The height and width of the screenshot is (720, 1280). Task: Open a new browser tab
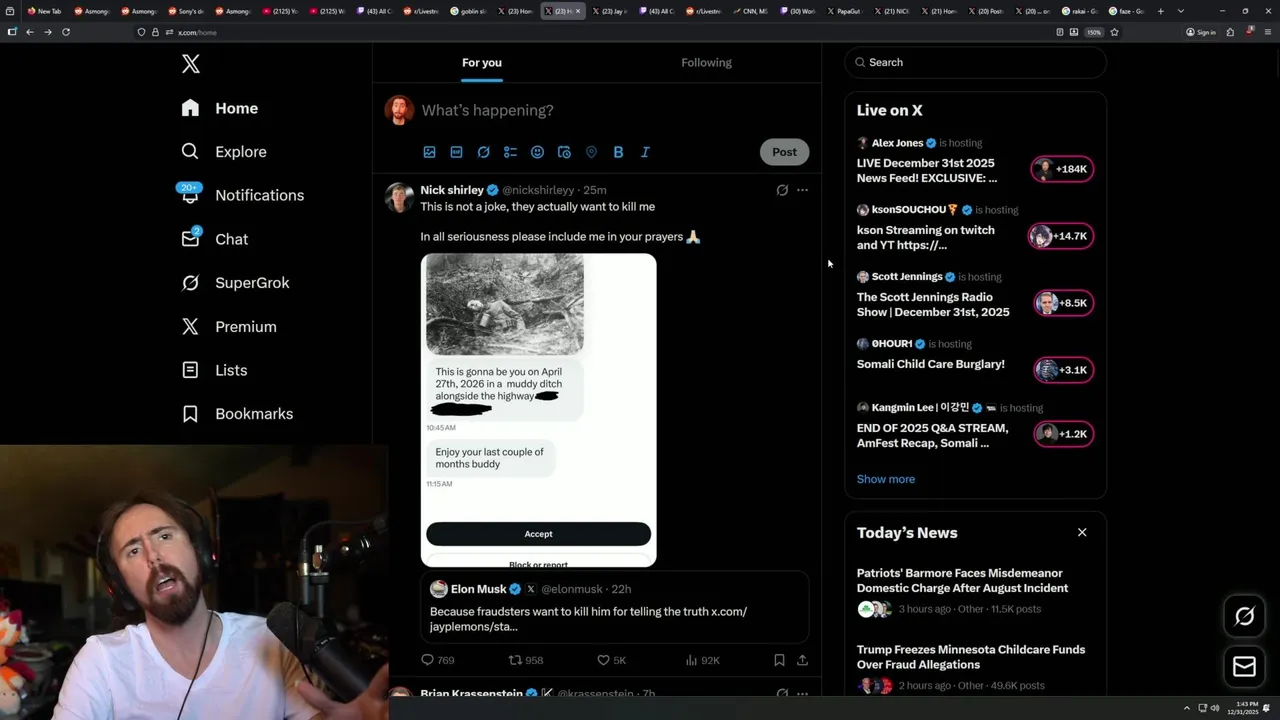click(x=1161, y=11)
